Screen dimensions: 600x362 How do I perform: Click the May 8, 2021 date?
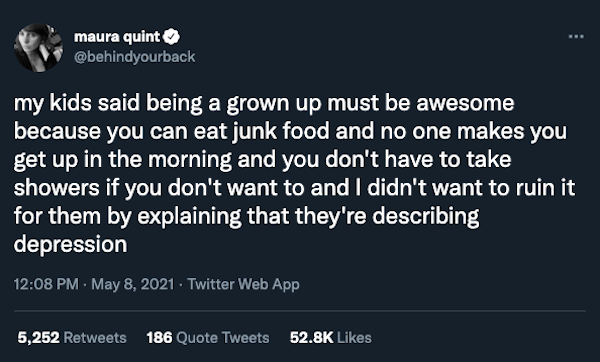click(x=133, y=284)
